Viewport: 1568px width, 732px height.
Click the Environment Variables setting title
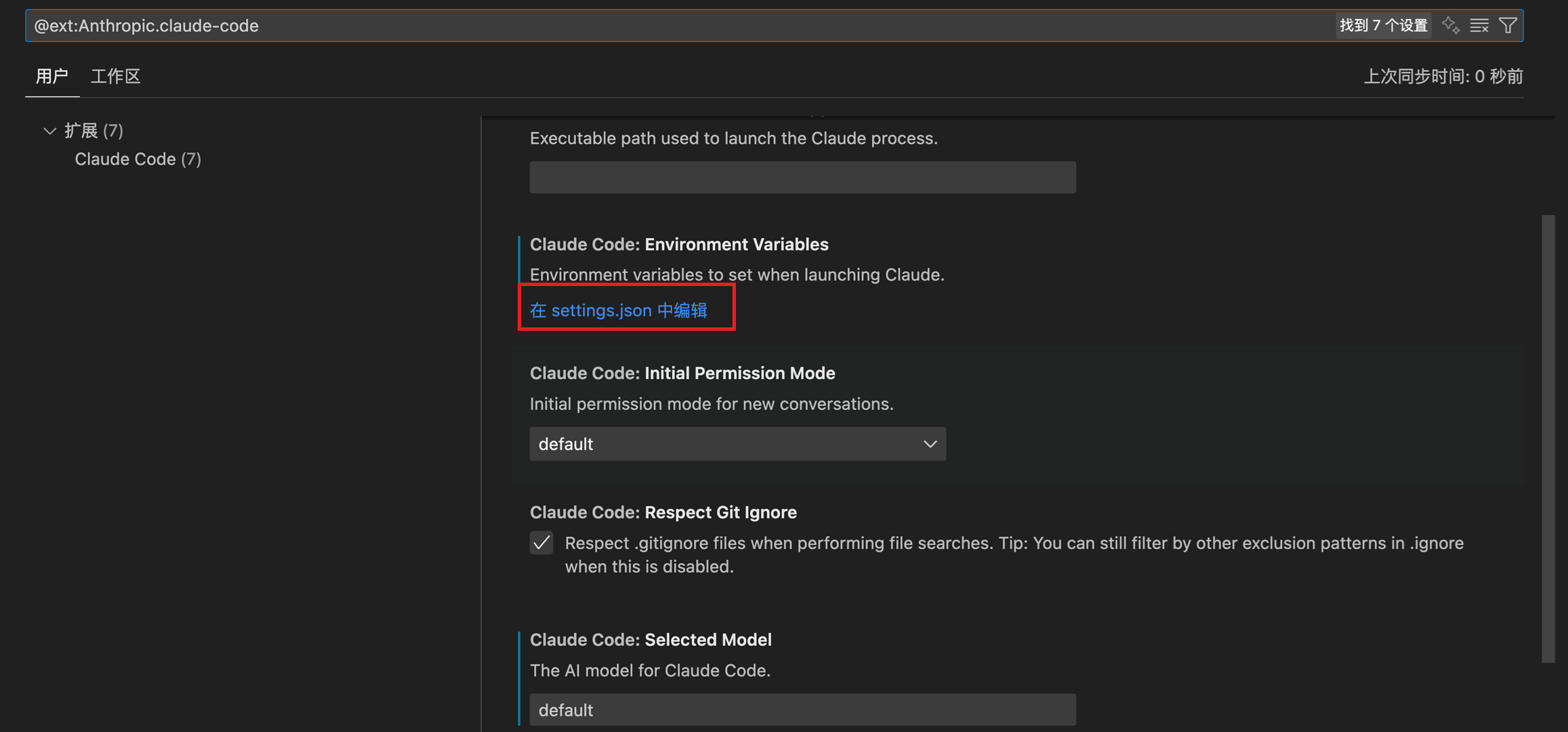678,244
